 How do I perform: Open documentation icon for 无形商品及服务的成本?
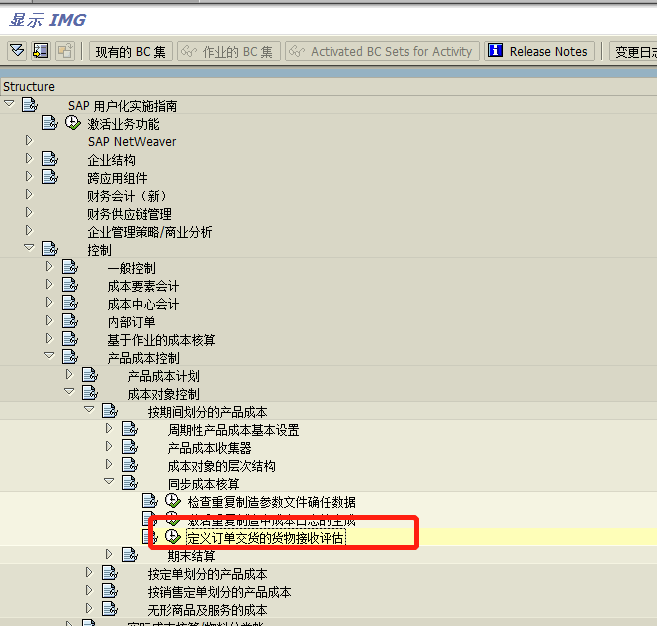pos(110,608)
